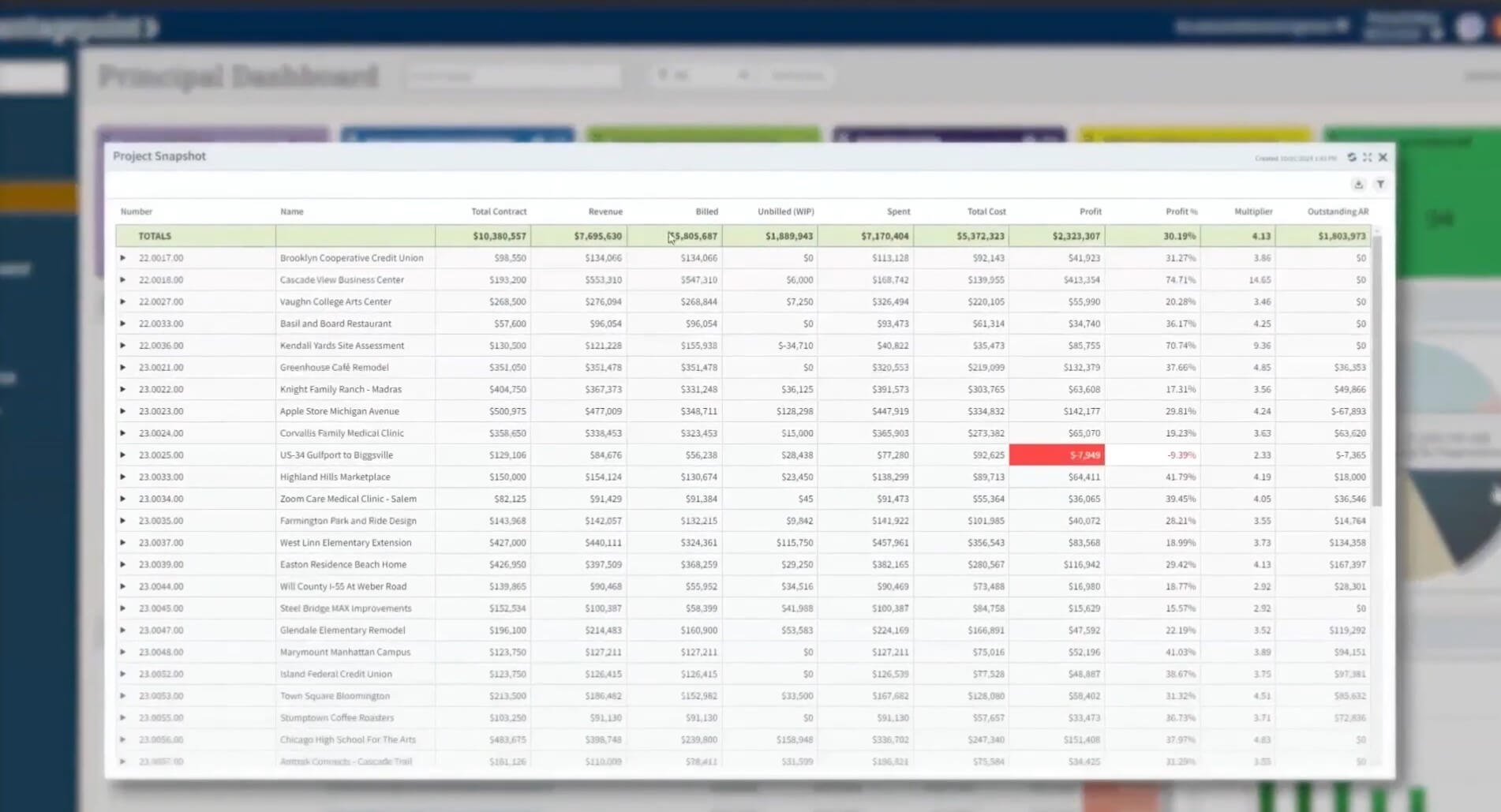Image resolution: width=1501 pixels, height=812 pixels.
Task: Select the red negative profit cell $-7,949
Action: tap(1057, 455)
